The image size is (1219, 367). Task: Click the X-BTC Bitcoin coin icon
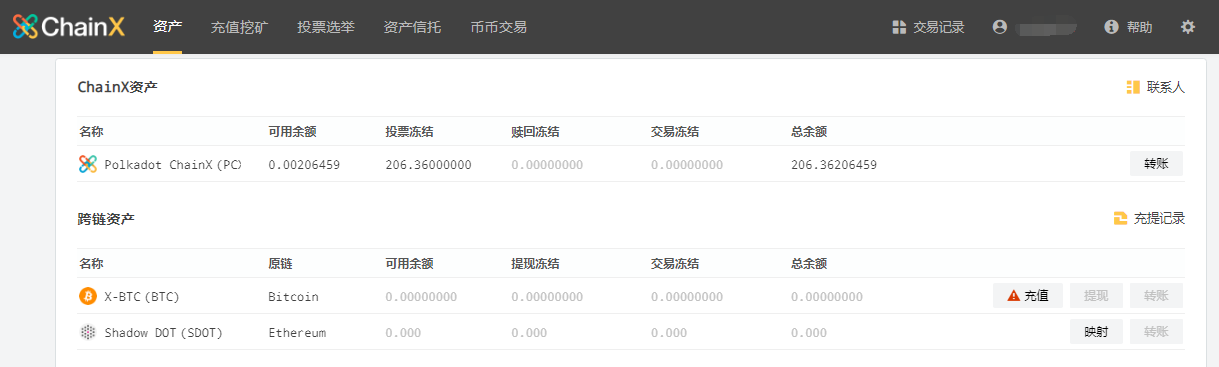coord(88,296)
